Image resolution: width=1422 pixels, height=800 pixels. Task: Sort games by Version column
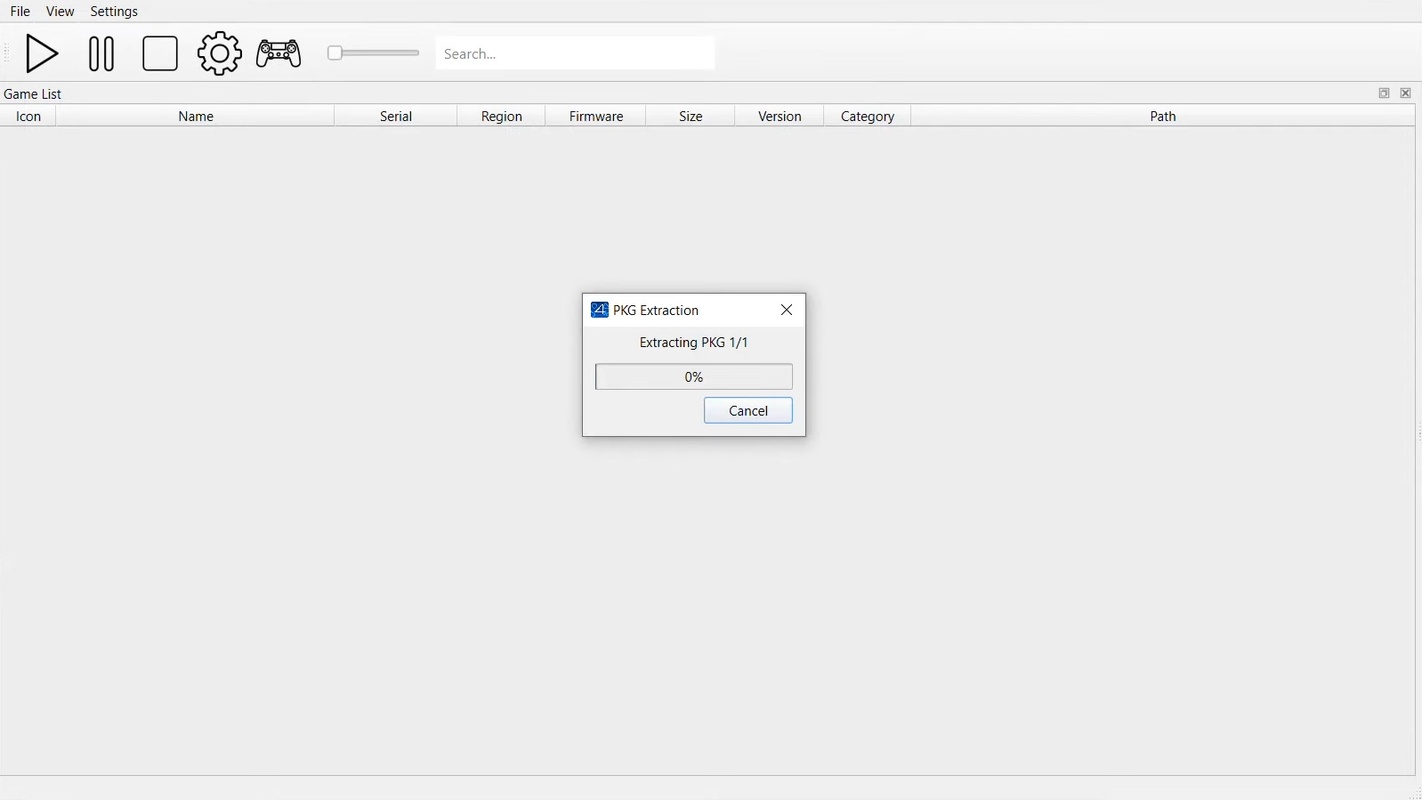pos(779,116)
